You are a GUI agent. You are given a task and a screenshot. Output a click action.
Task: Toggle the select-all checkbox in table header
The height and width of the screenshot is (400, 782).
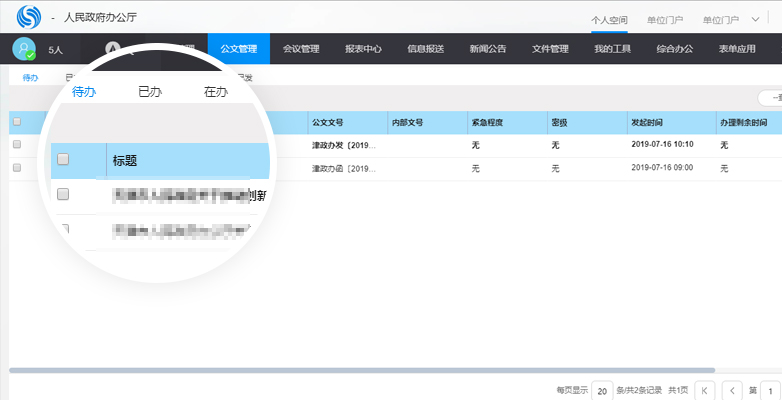pos(16,122)
